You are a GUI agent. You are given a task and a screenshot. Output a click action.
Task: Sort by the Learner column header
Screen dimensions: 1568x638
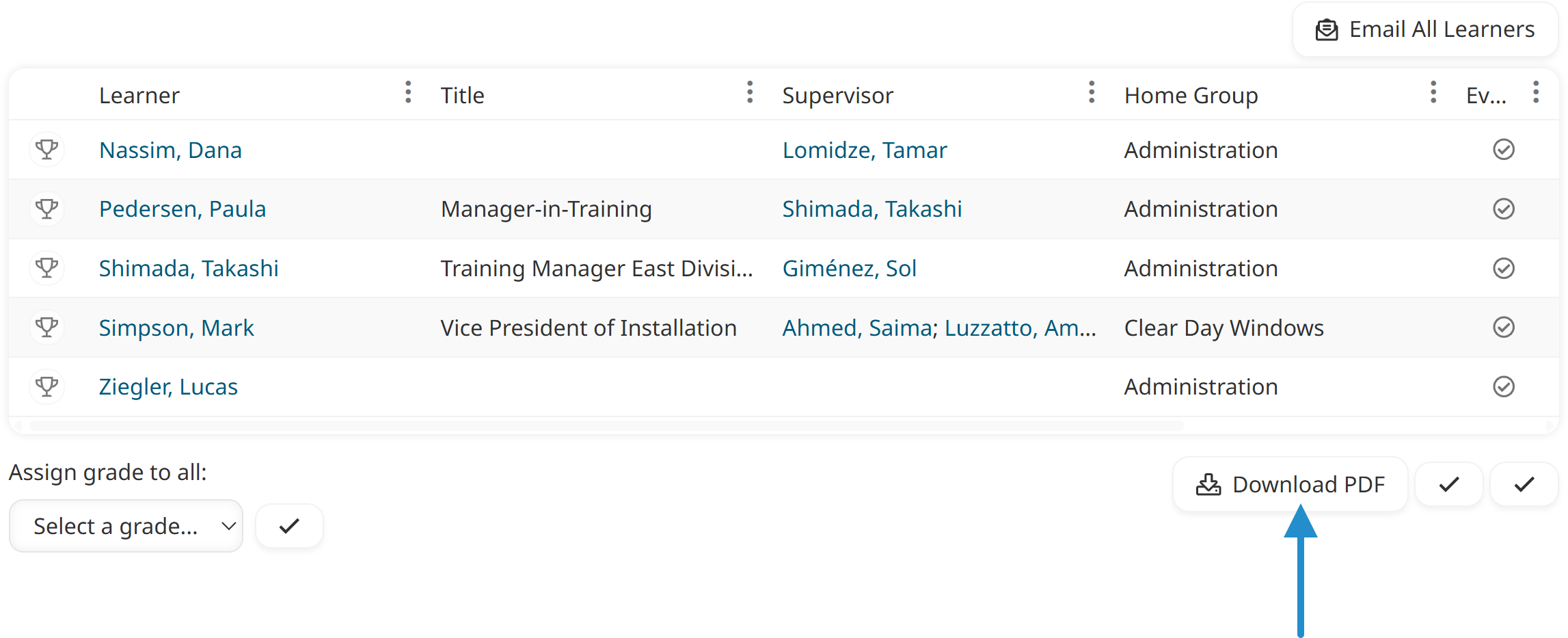[x=139, y=95]
